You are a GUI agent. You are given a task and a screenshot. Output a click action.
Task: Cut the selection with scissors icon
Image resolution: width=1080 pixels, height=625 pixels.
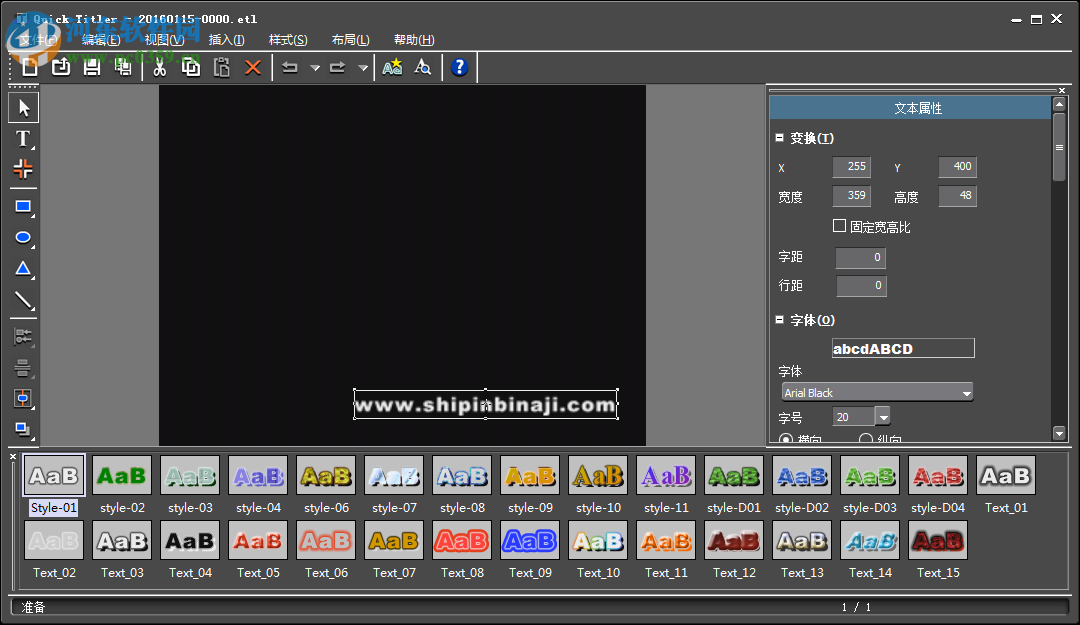160,68
